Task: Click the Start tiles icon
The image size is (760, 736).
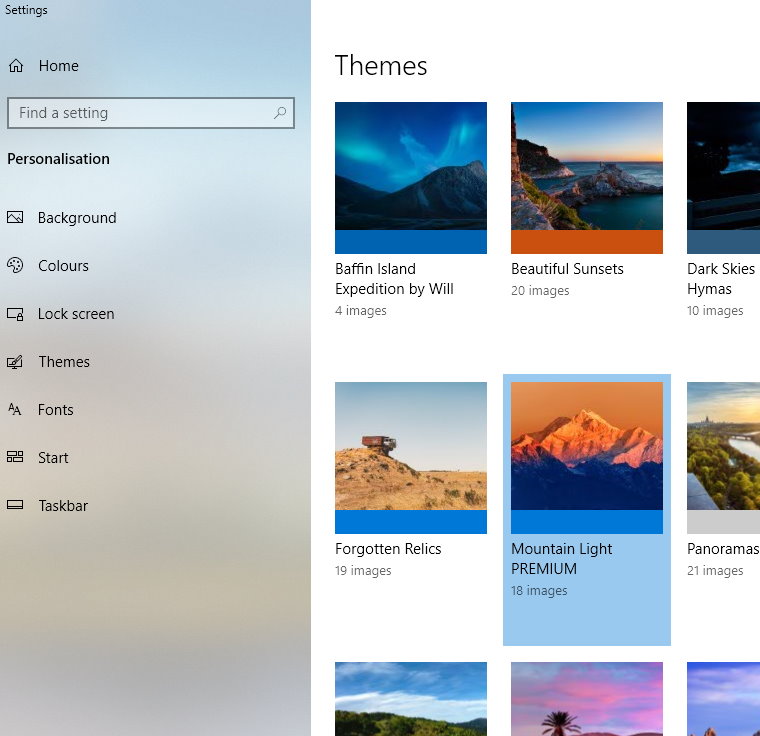Action: (15, 458)
